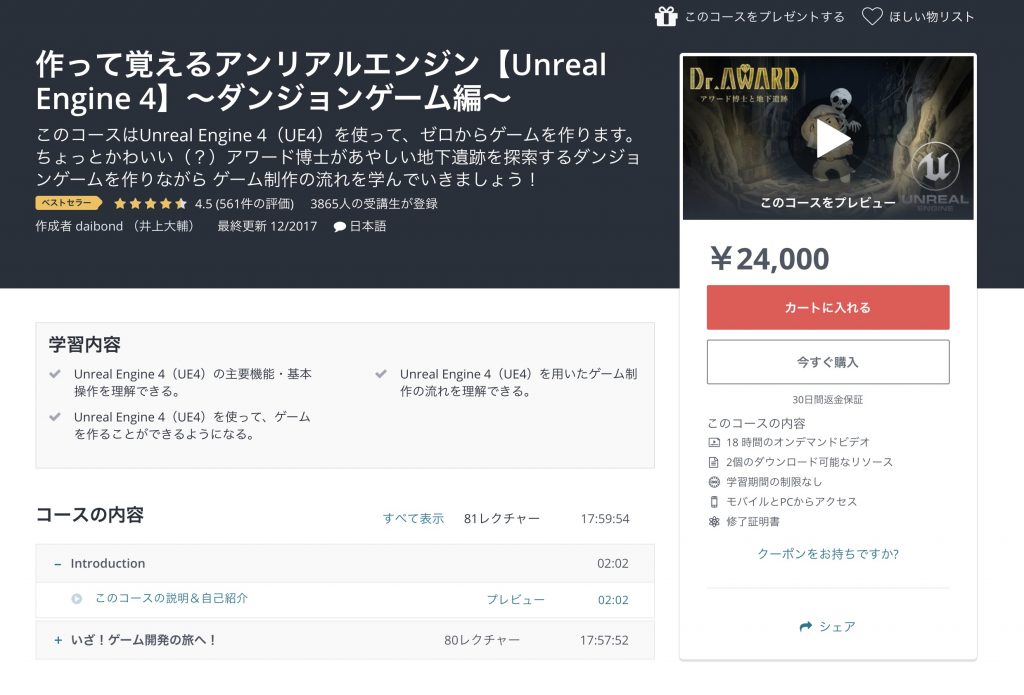1024x695 pixels.
Task: Click the document icon beside 2個のダウンロード可能なリソース
Action: click(714, 462)
